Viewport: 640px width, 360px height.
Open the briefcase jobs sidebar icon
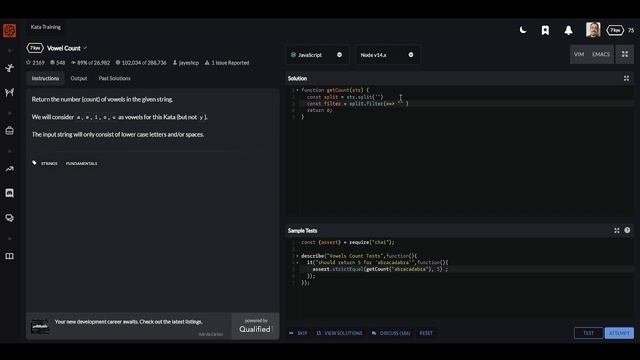[9, 131]
